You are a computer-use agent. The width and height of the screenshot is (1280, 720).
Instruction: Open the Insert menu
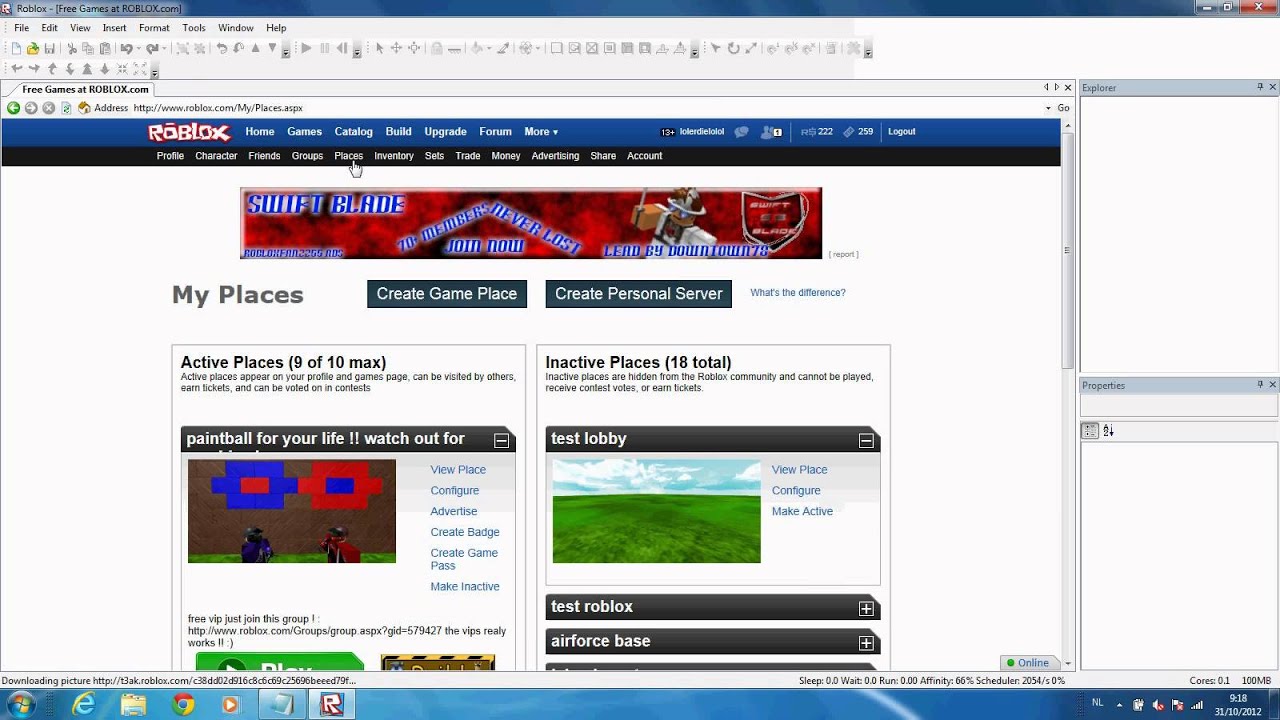[x=114, y=28]
